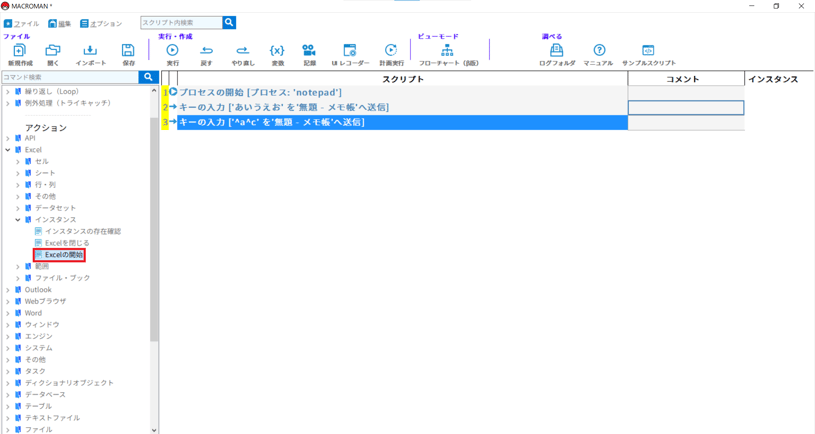Click the 計画実行 scheduled run icon
The width and height of the screenshot is (815, 434).
click(x=391, y=50)
